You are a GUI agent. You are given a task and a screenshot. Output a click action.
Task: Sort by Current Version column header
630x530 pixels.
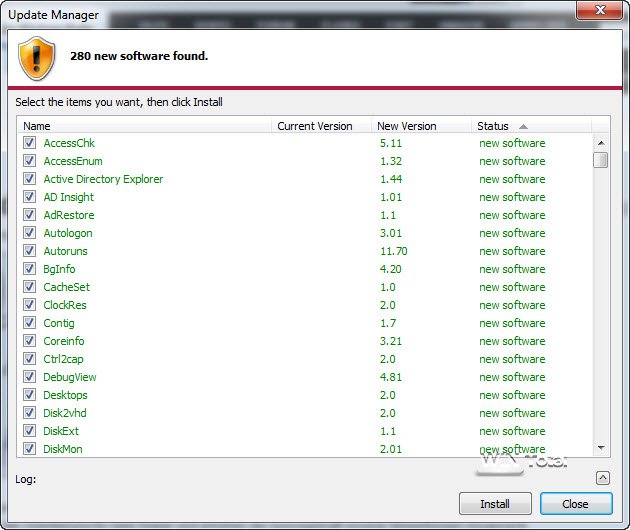pos(321,126)
